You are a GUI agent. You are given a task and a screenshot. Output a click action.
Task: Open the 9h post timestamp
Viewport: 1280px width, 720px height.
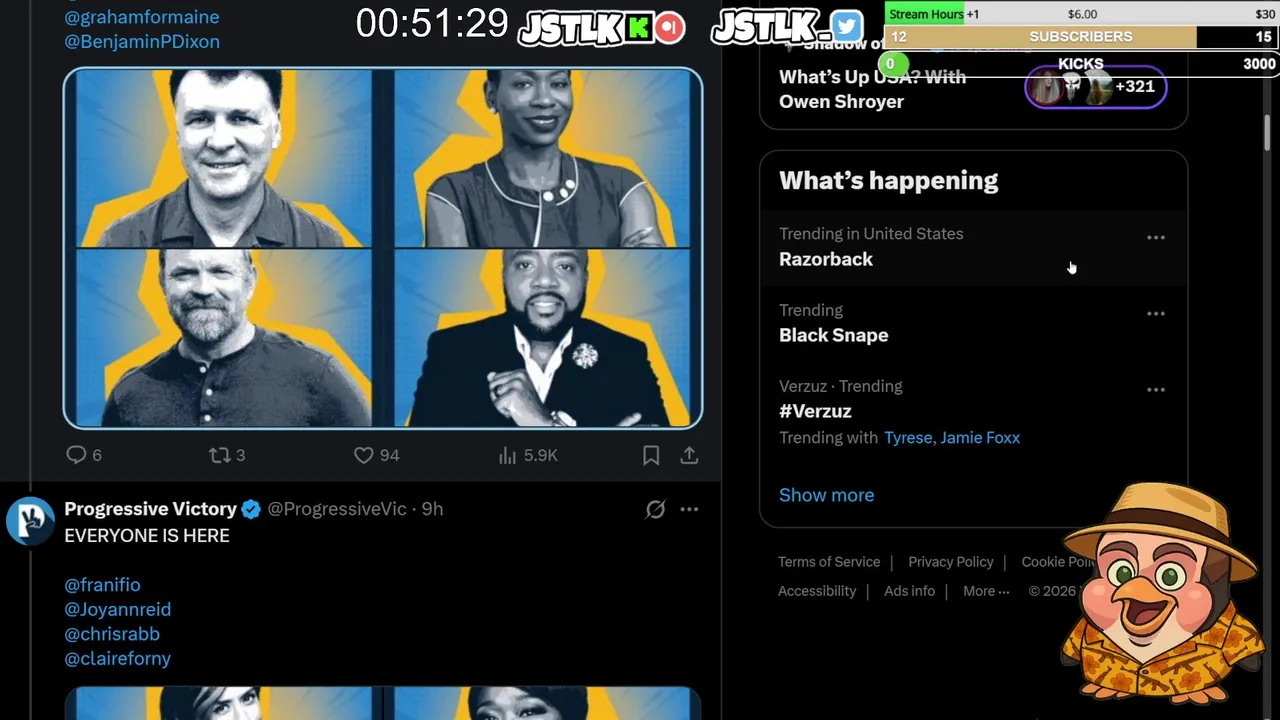pos(432,509)
